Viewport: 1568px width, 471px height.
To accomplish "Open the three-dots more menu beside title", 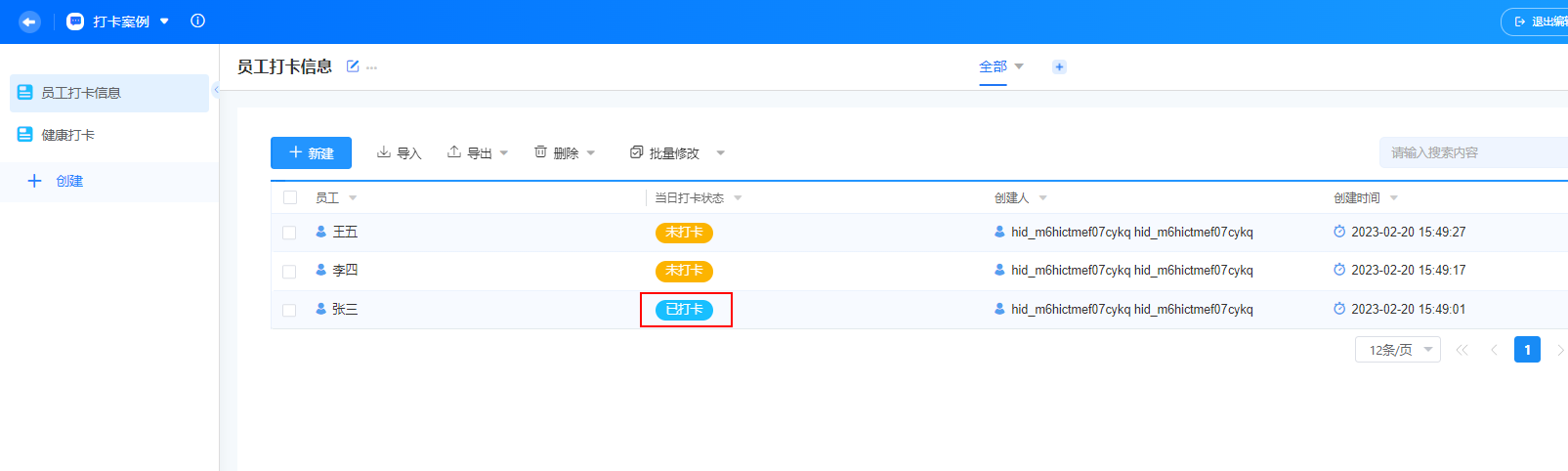I will pos(371,67).
